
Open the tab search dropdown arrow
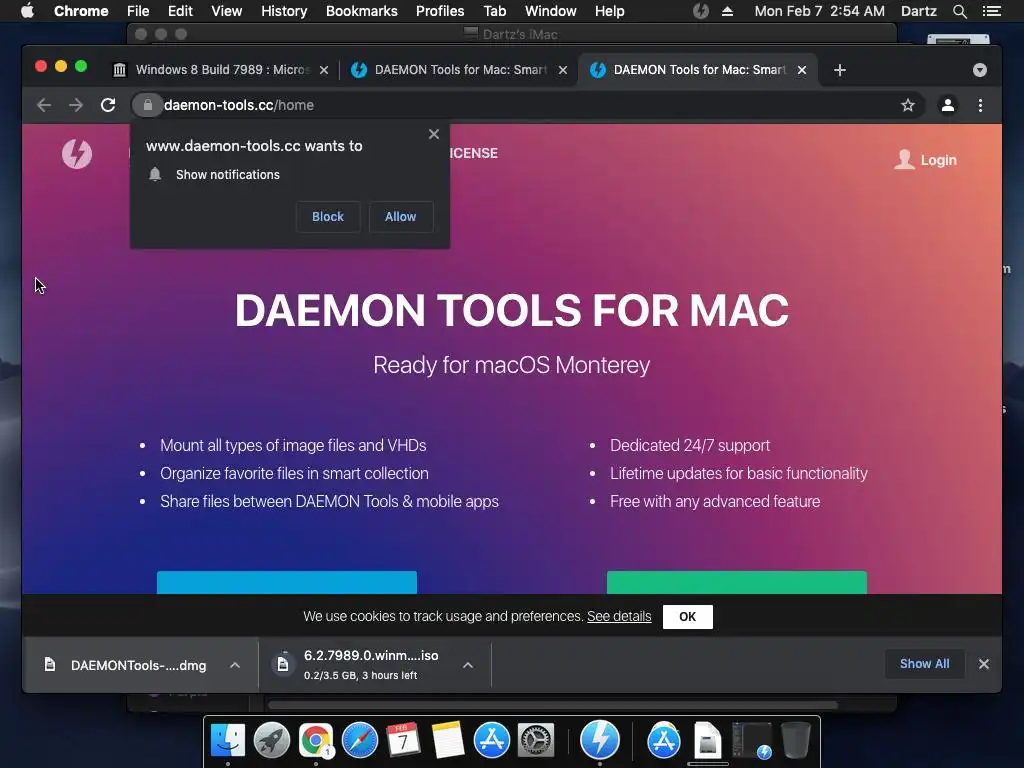(980, 70)
